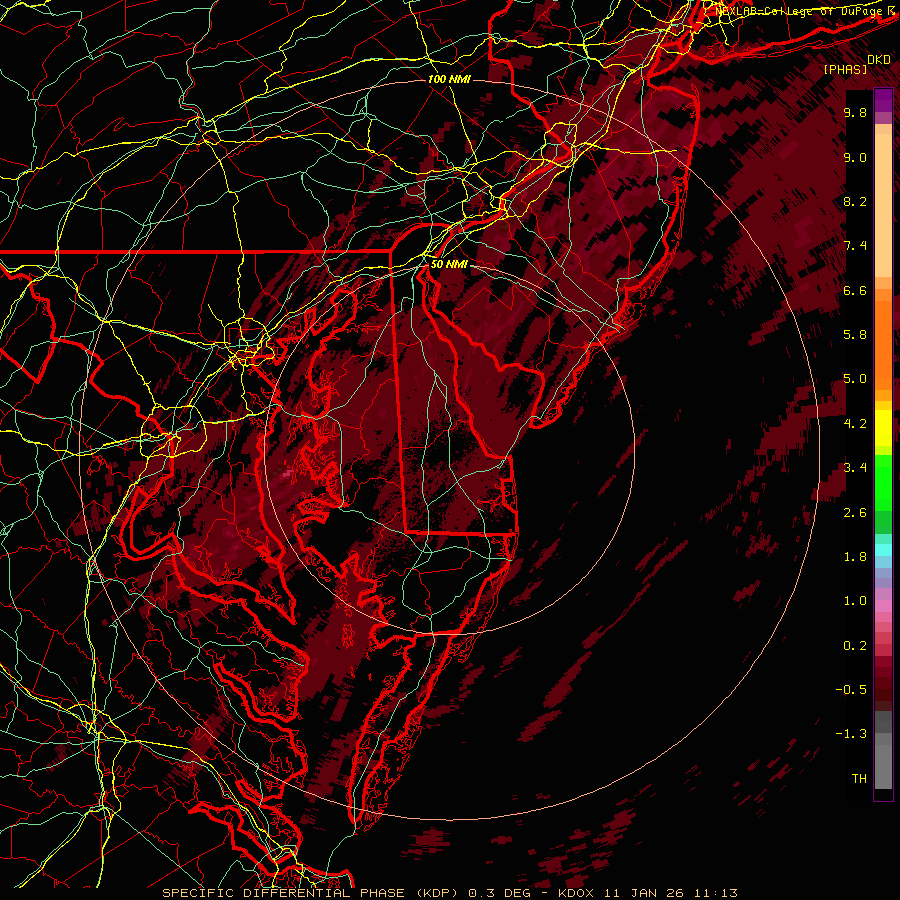The height and width of the screenshot is (900, 900).
Task: Click the 5.8 value on color scale
Action: pyautogui.click(x=855, y=335)
